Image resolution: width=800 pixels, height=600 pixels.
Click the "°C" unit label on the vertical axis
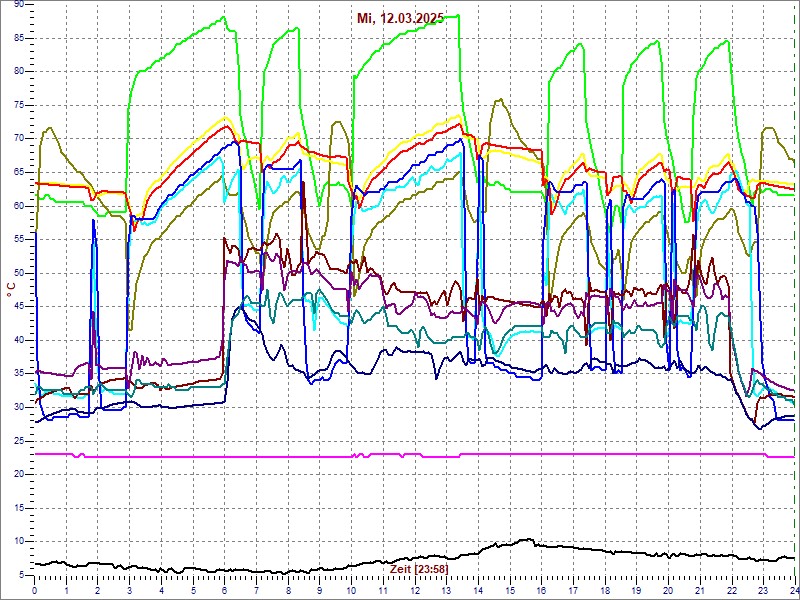[x=11, y=291]
